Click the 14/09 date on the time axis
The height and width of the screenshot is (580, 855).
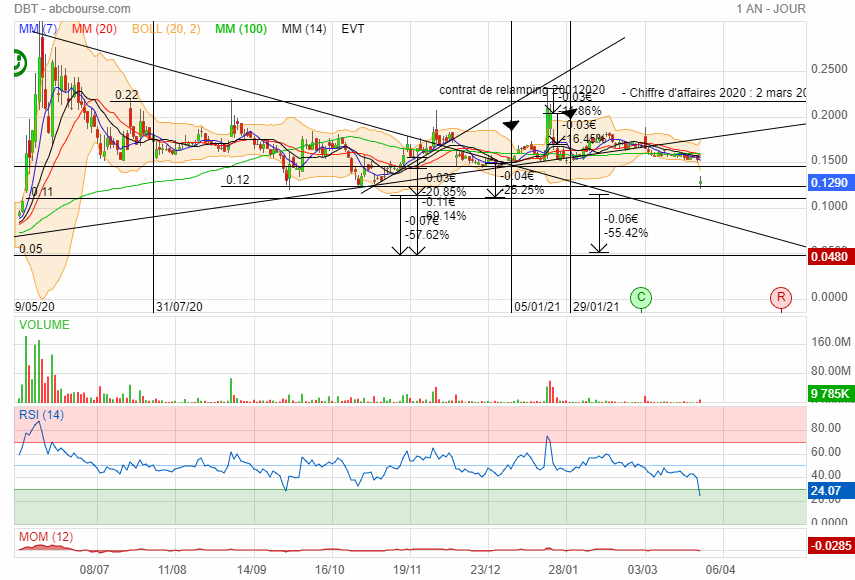(251, 570)
